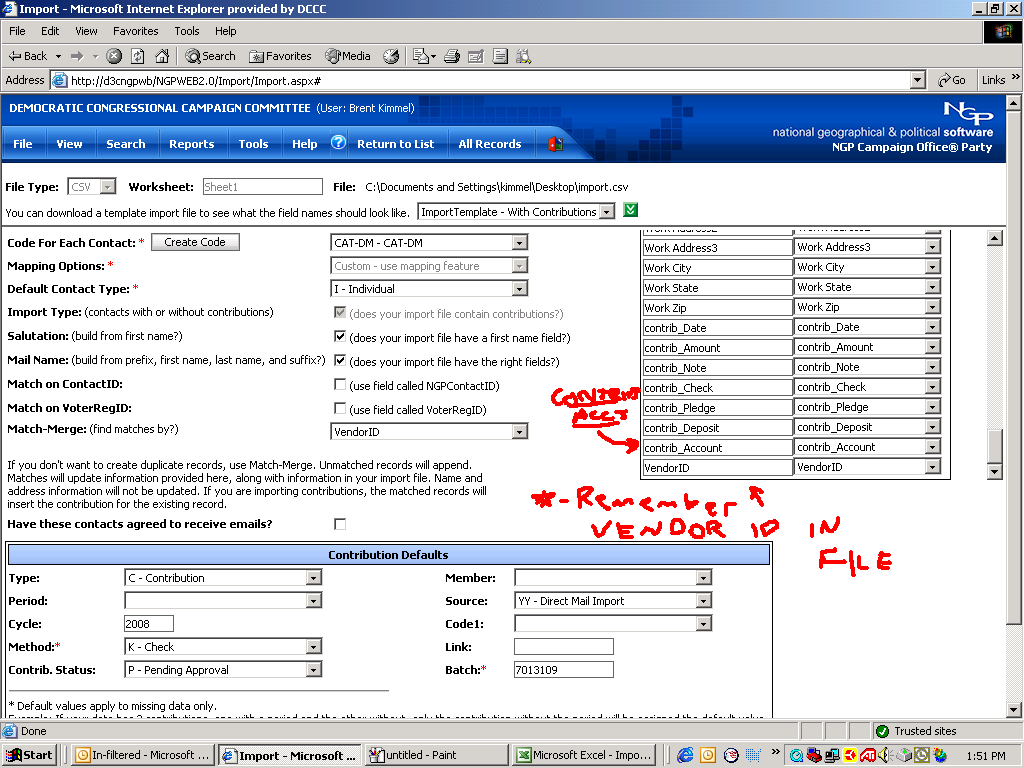
Task: Open the Source Direct Mail Import dropdown
Action: [704, 601]
